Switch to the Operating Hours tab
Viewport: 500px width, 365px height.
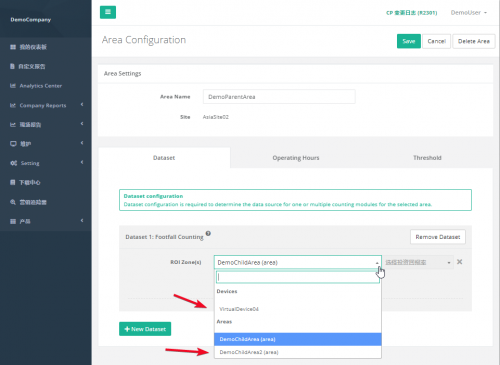tap(296, 158)
